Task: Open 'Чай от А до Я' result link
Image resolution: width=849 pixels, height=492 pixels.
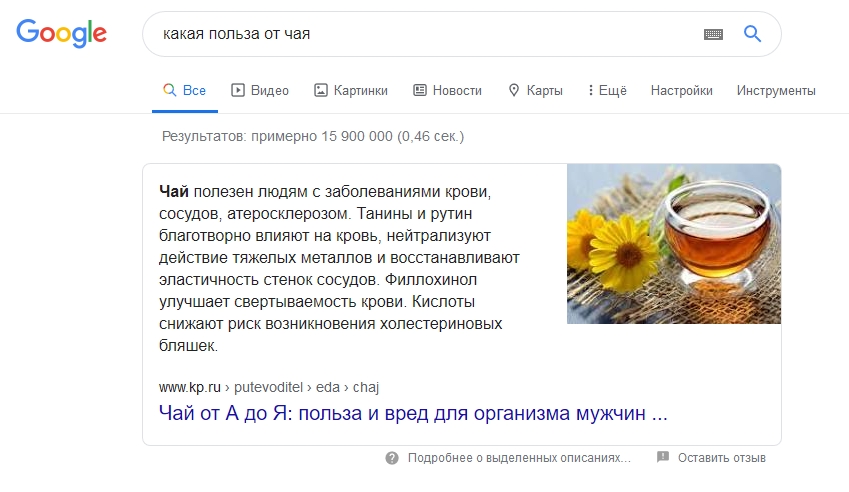Action: (413, 413)
